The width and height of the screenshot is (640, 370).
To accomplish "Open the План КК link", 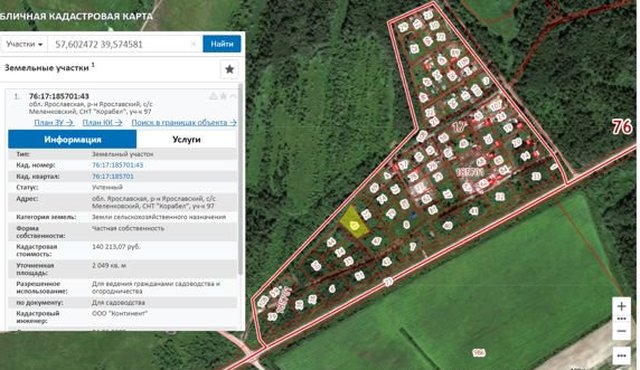I will point(102,122).
